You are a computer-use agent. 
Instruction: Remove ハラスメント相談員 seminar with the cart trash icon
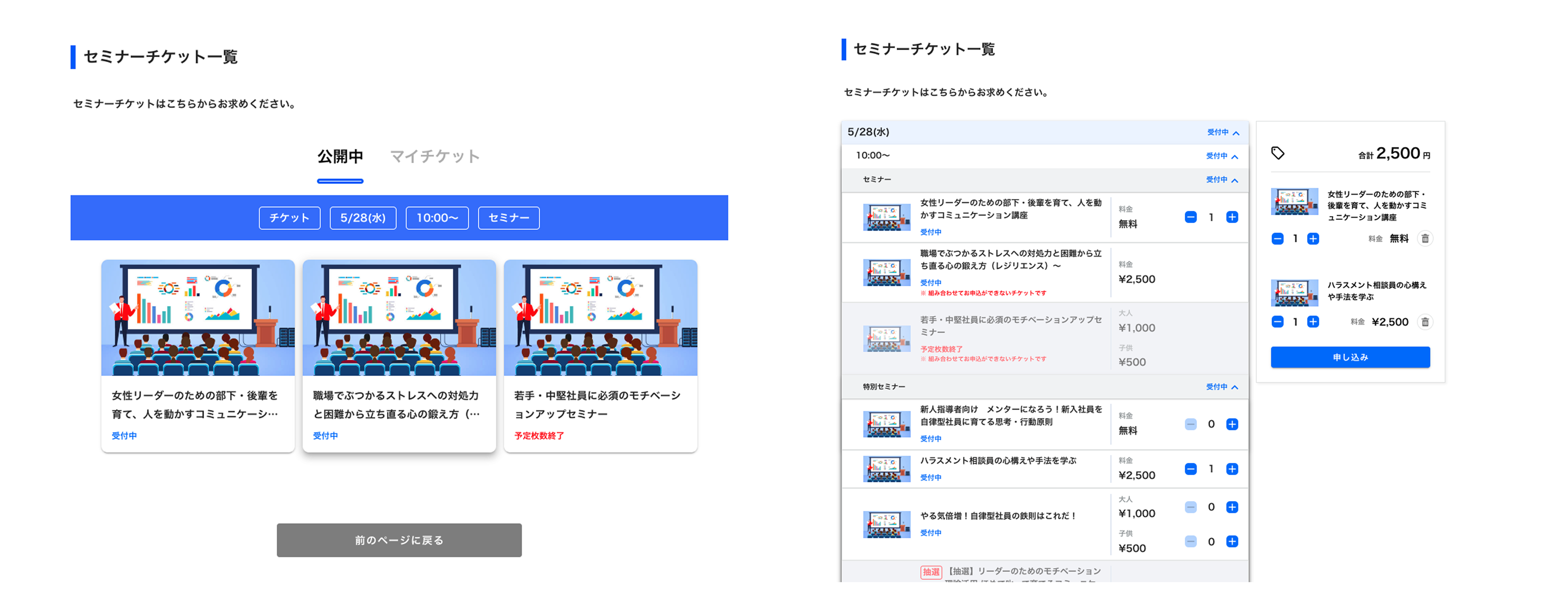pyautogui.click(x=1425, y=322)
